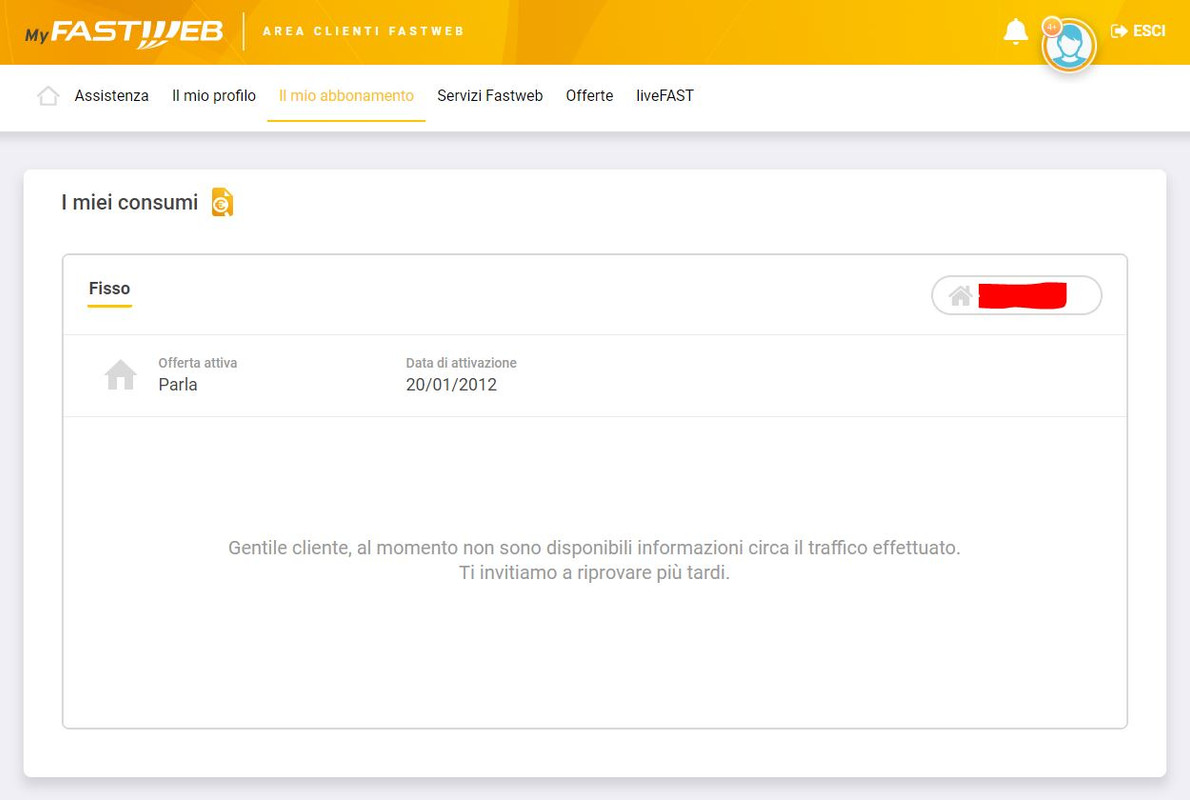
Task: Click the activation date 20/01/2012
Action: pyautogui.click(x=451, y=385)
